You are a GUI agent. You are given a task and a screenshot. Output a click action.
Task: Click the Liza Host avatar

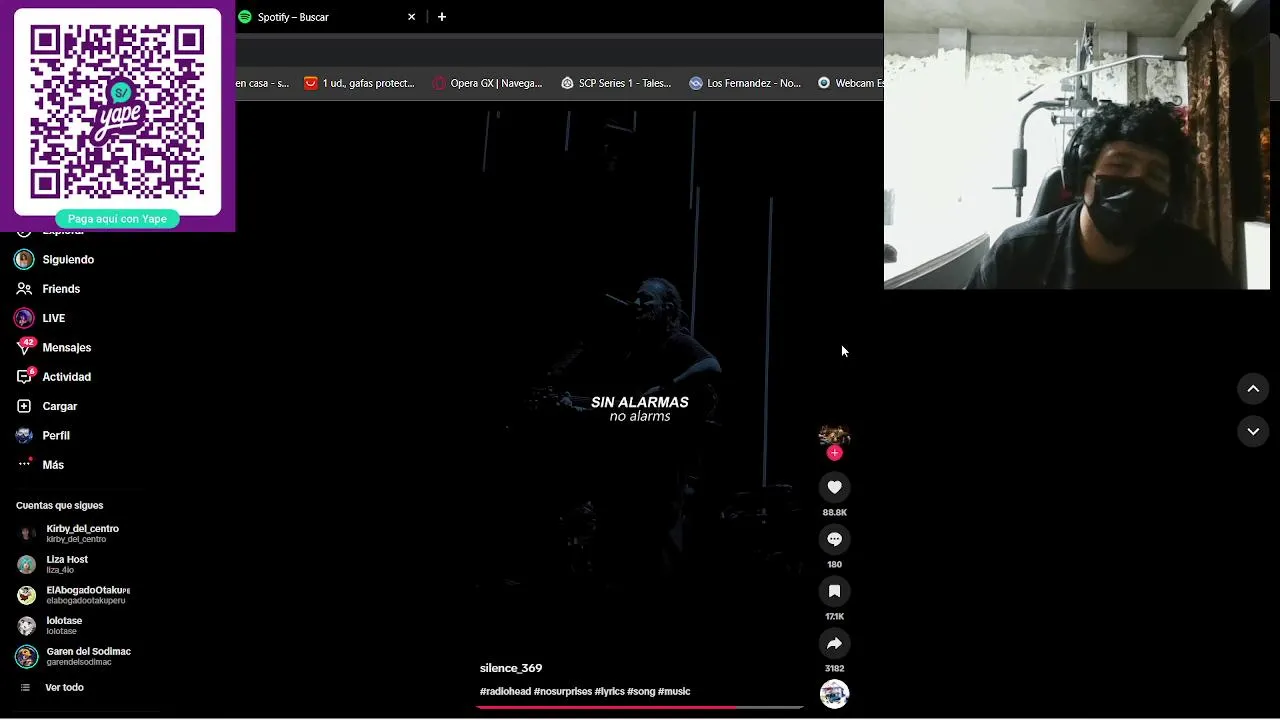click(27, 565)
